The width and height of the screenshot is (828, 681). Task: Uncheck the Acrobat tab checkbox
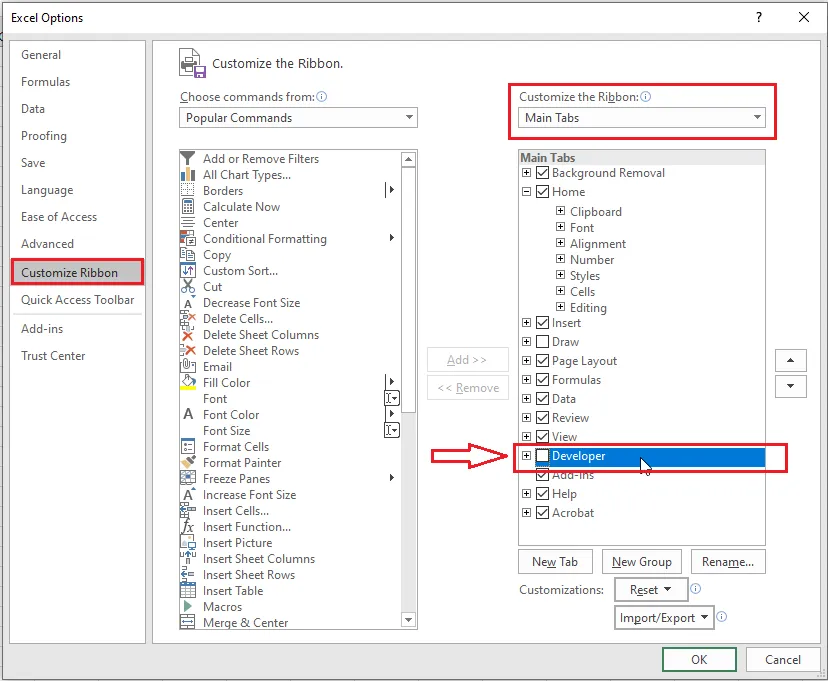[542, 513]
